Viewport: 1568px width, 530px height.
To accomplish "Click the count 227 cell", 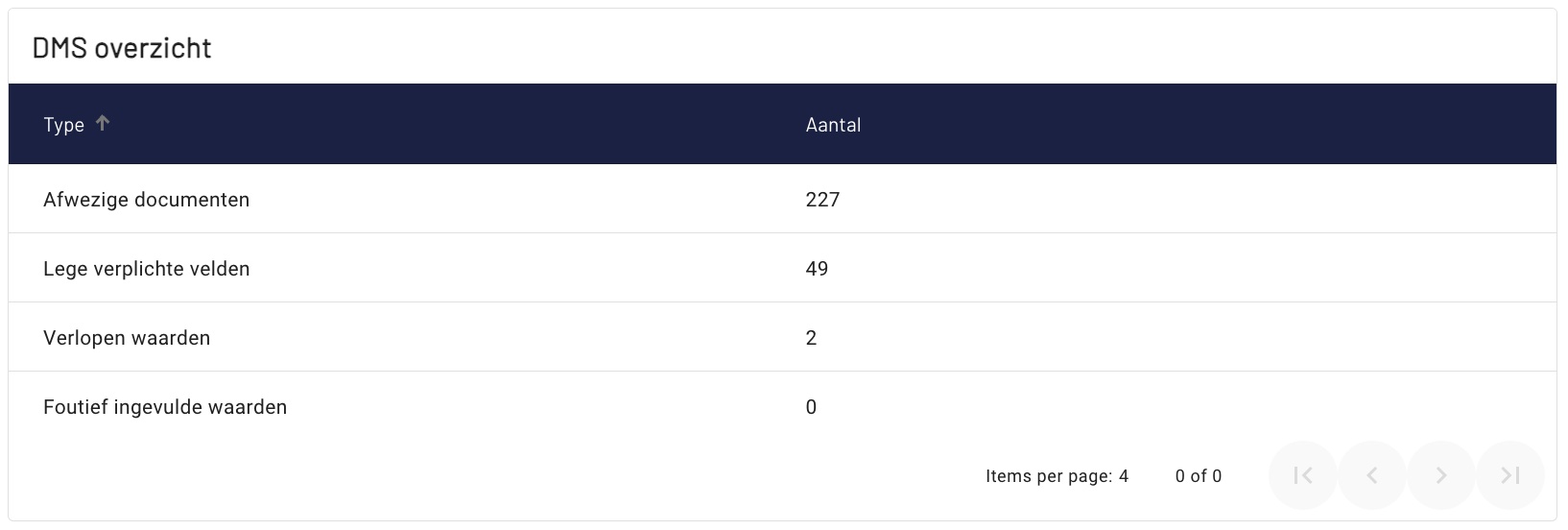I will point(822,200).
